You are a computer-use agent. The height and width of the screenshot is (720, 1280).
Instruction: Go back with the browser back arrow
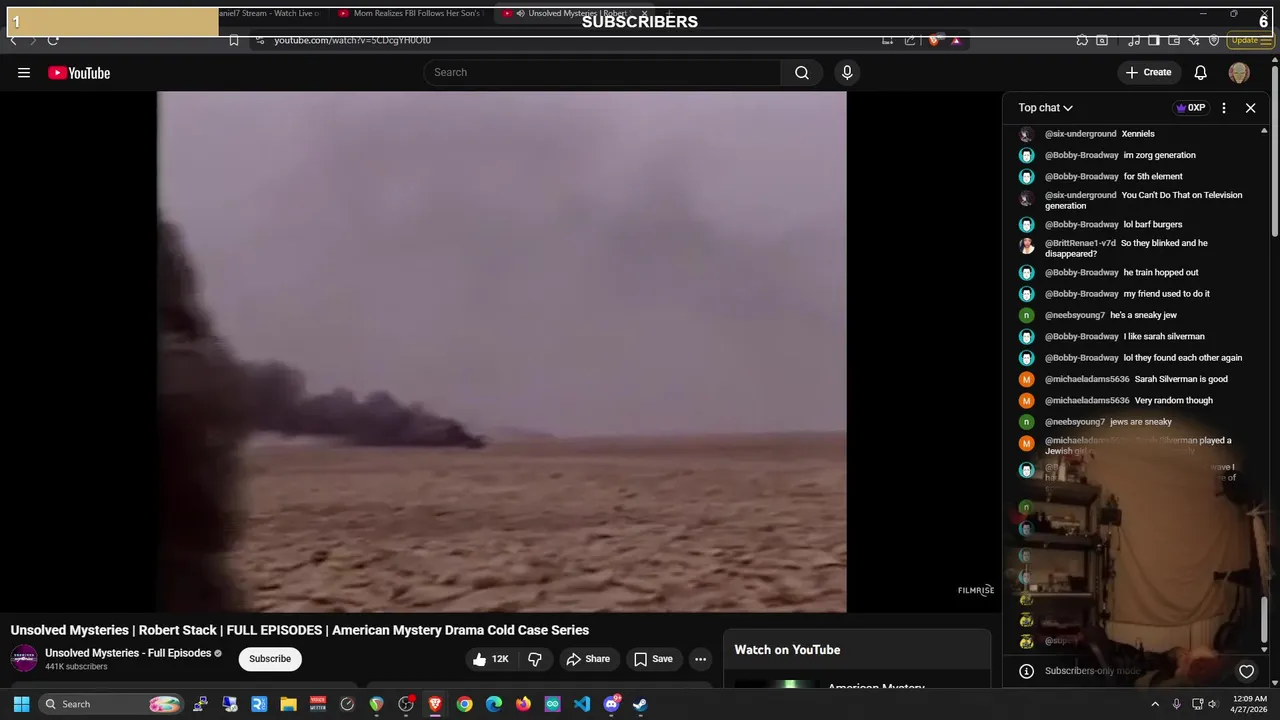(13, 41)
